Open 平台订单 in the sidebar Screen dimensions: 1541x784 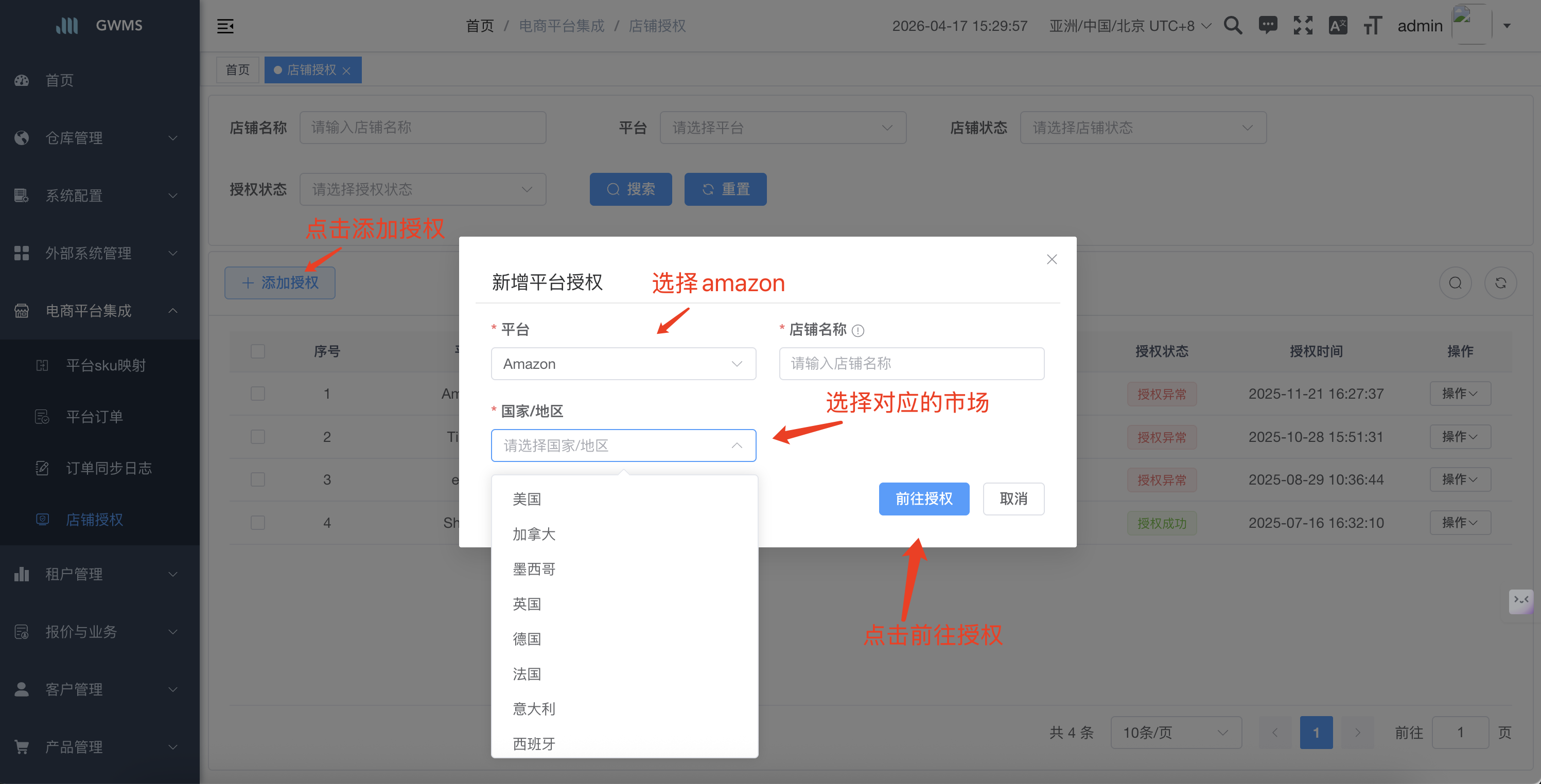(x=100, y=417)
